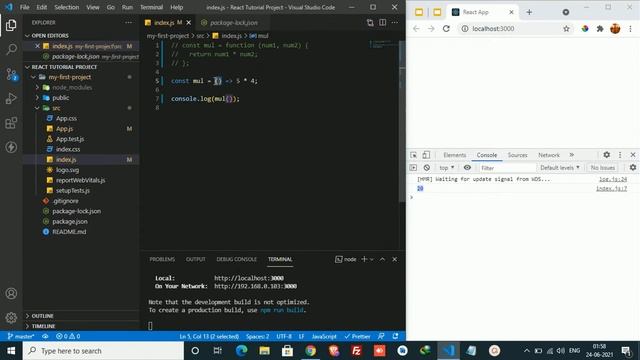Click the No Issues button in console
Screen dimensions: 640x360
click(602, 168)
